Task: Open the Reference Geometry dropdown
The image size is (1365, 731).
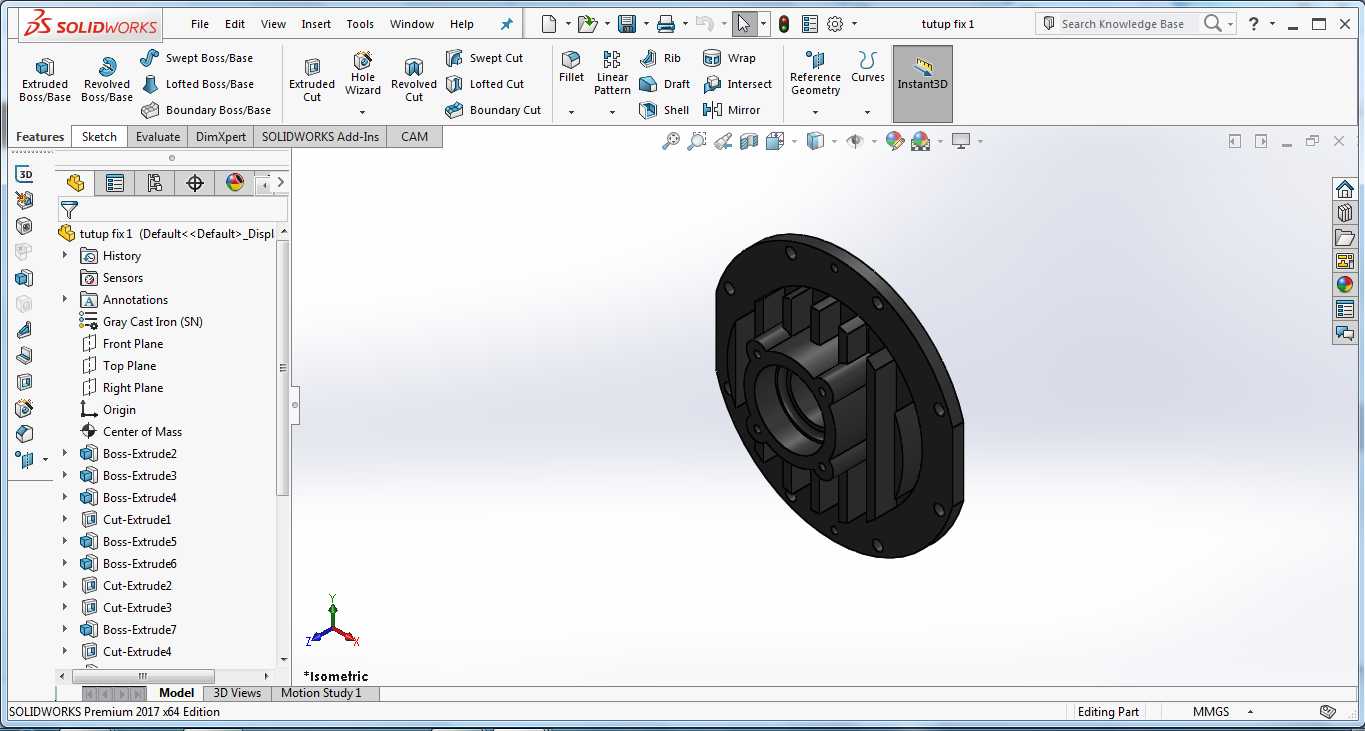Action: click(x=815, y=112)
